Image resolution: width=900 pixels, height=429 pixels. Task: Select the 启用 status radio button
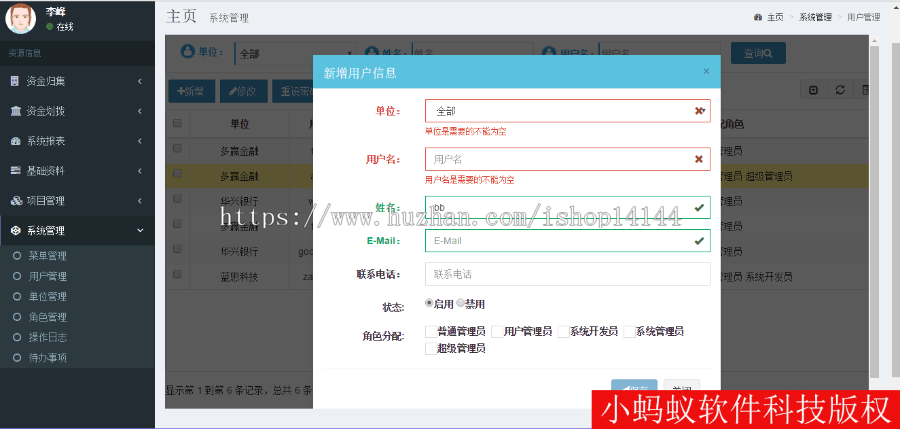click(x=429, y=303)
